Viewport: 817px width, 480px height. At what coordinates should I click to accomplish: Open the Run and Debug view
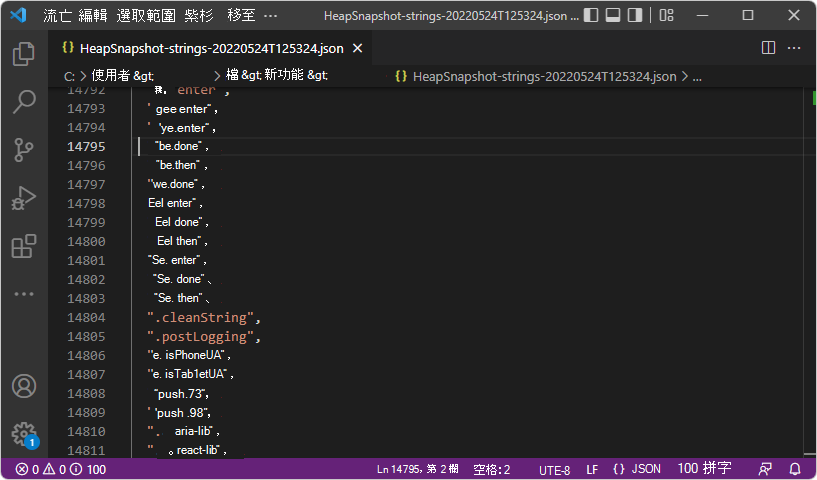pyautogui.click(x=24, y=198)
